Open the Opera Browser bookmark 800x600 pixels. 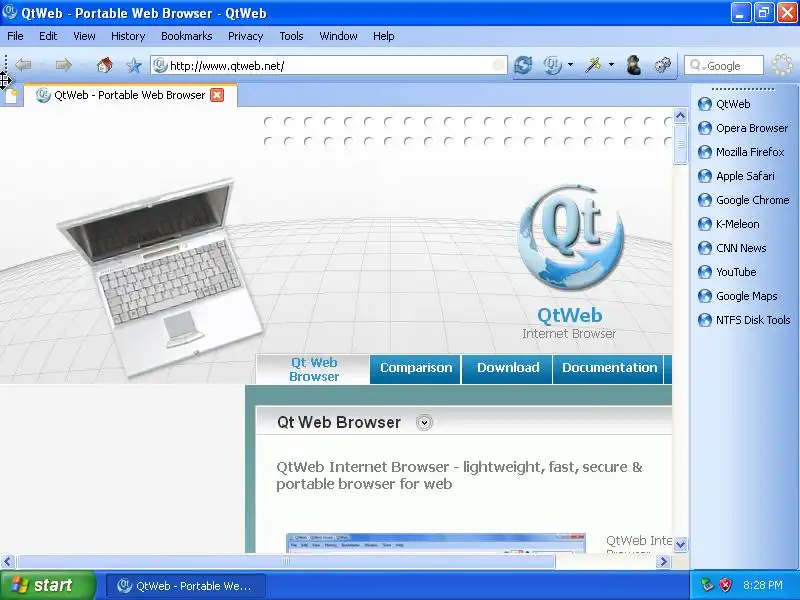click(743, 128)
